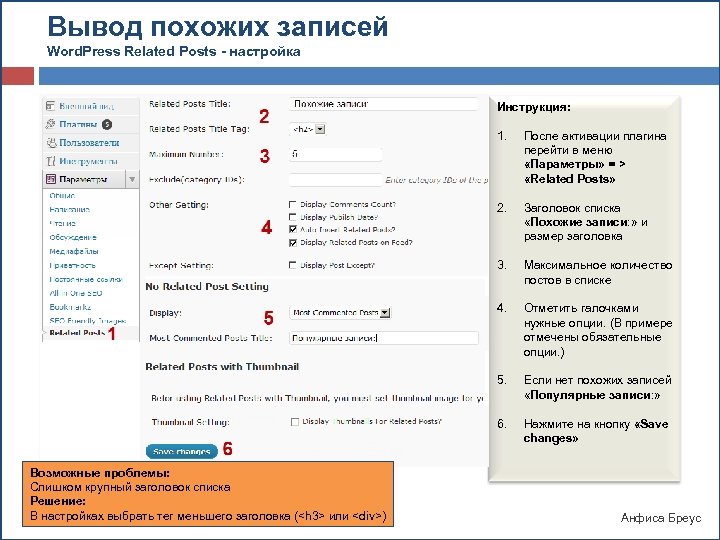Image resolution: width=720 pixels, height=540 pixels.
Task: Click Related Posts Title input field
Action: [x=384, y=104]
